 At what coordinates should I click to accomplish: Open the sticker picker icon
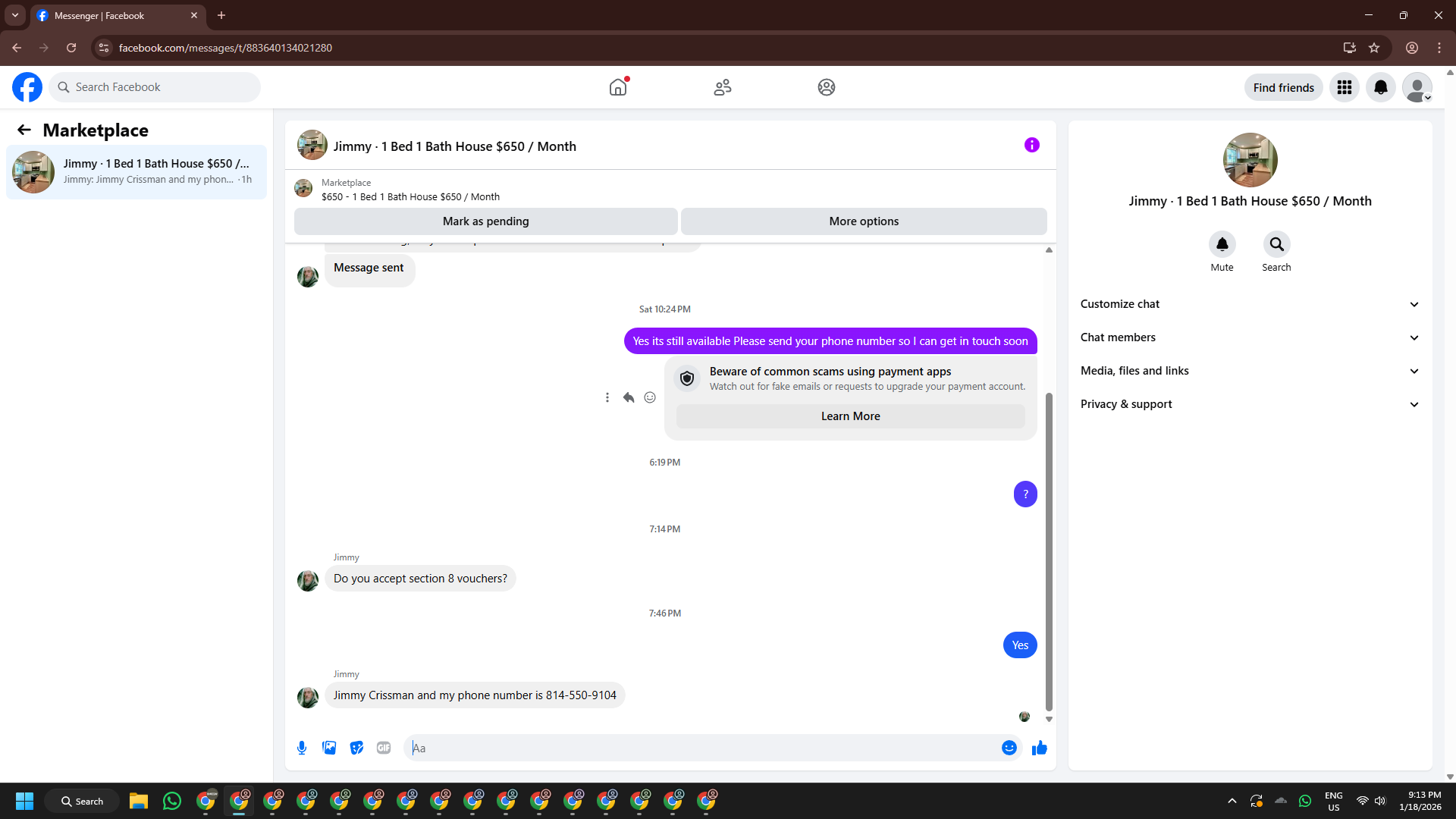coord(356,748)
